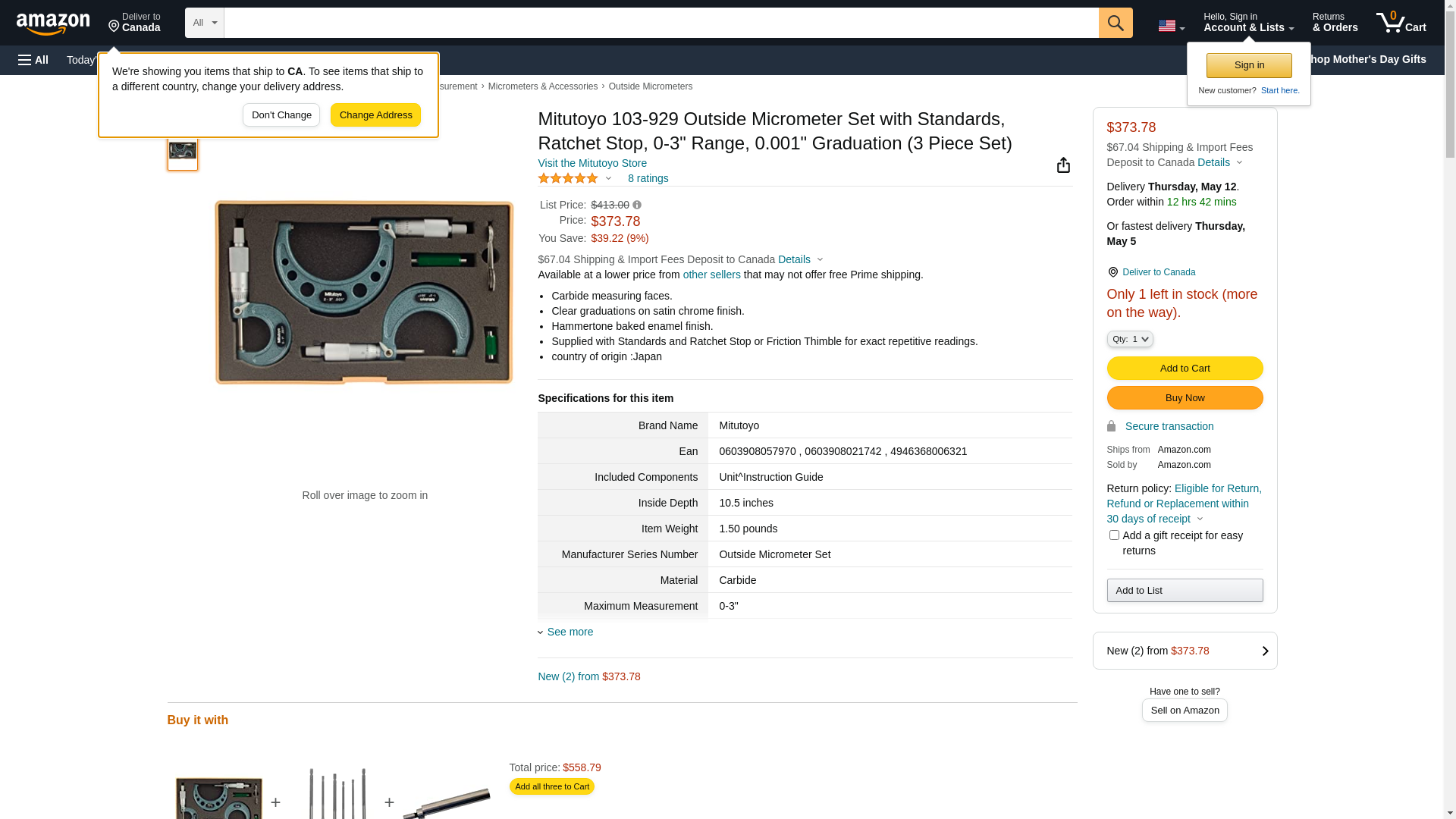This screenshot has width=1456, height=819.
Task: Click the Amazon logo
Action: tap(53, 24)
